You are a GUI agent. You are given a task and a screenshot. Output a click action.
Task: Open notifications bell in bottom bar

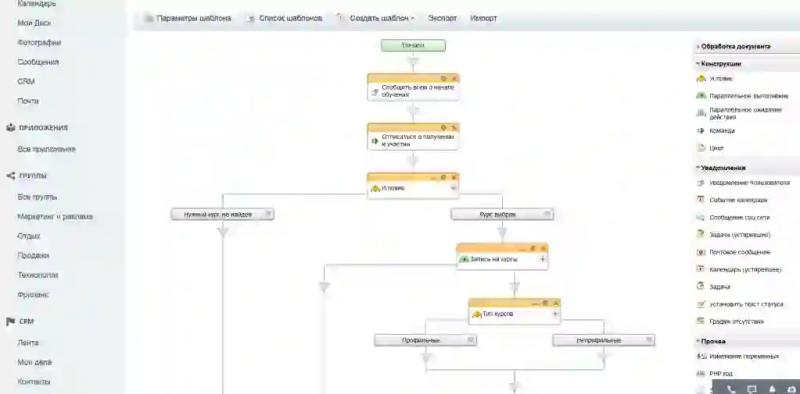[772, 389]
